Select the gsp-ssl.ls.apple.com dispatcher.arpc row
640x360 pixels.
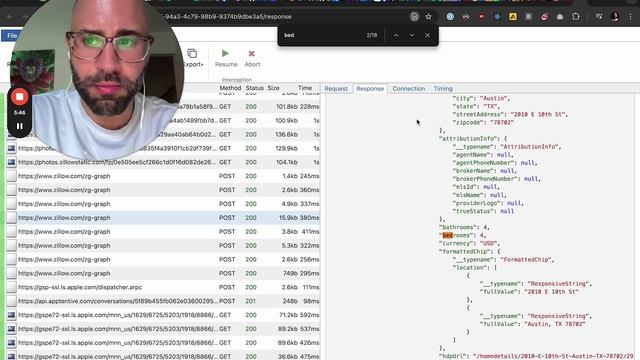coord(162,287)
